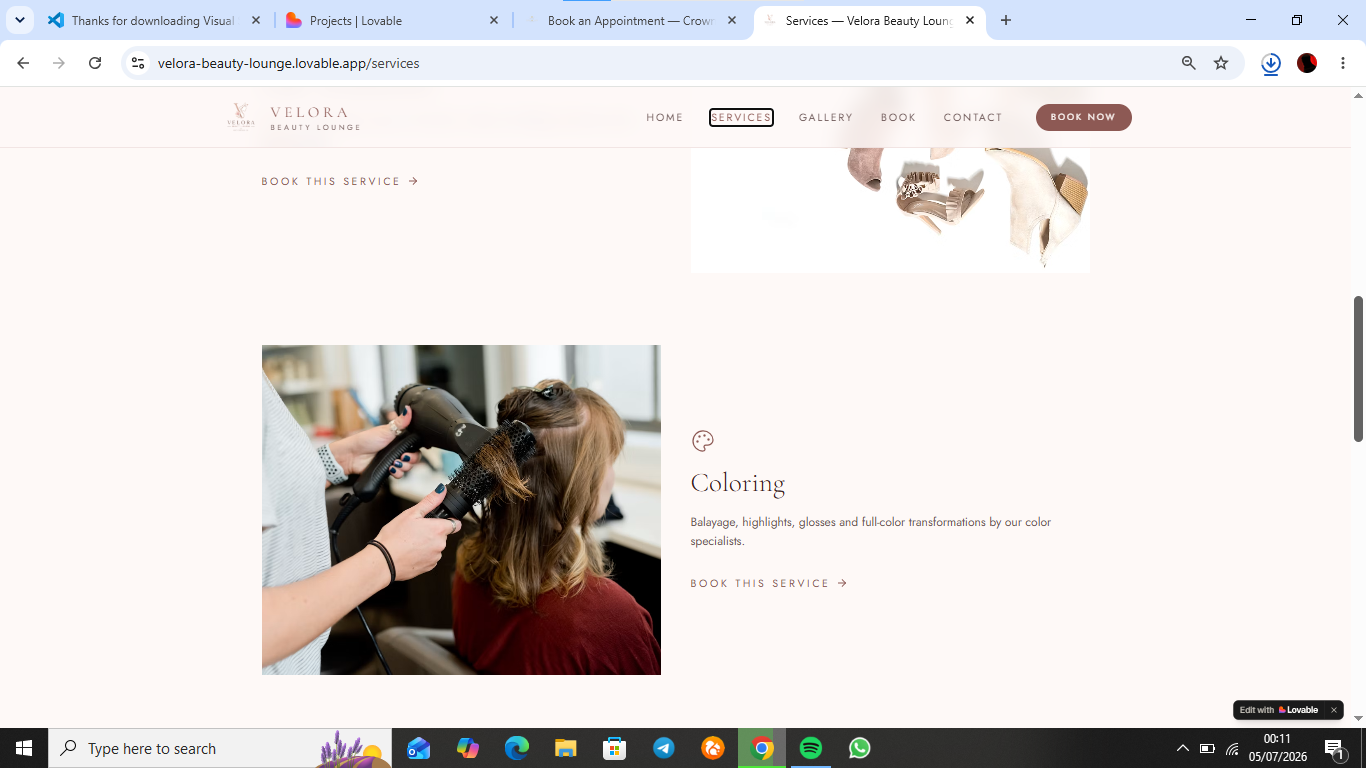Click the Edit with Lovable badge
Viewport: 1366px width, 768px height.
1280,710
